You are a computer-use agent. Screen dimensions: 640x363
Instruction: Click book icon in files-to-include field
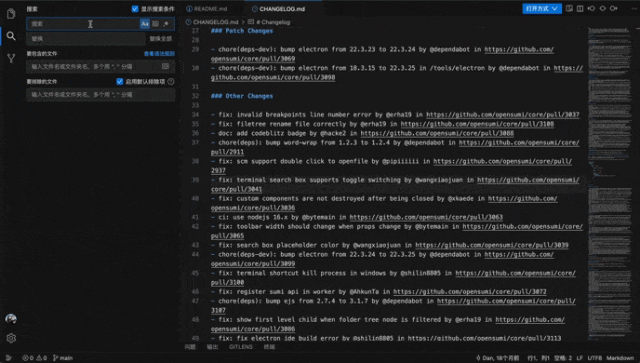[166, 66]
